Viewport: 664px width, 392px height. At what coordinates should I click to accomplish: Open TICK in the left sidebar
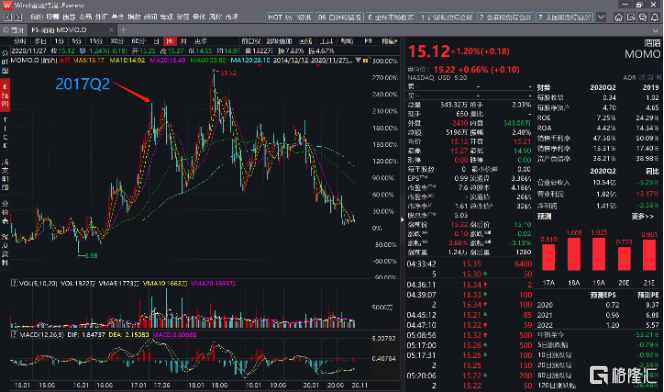click(x=5, y=133)
